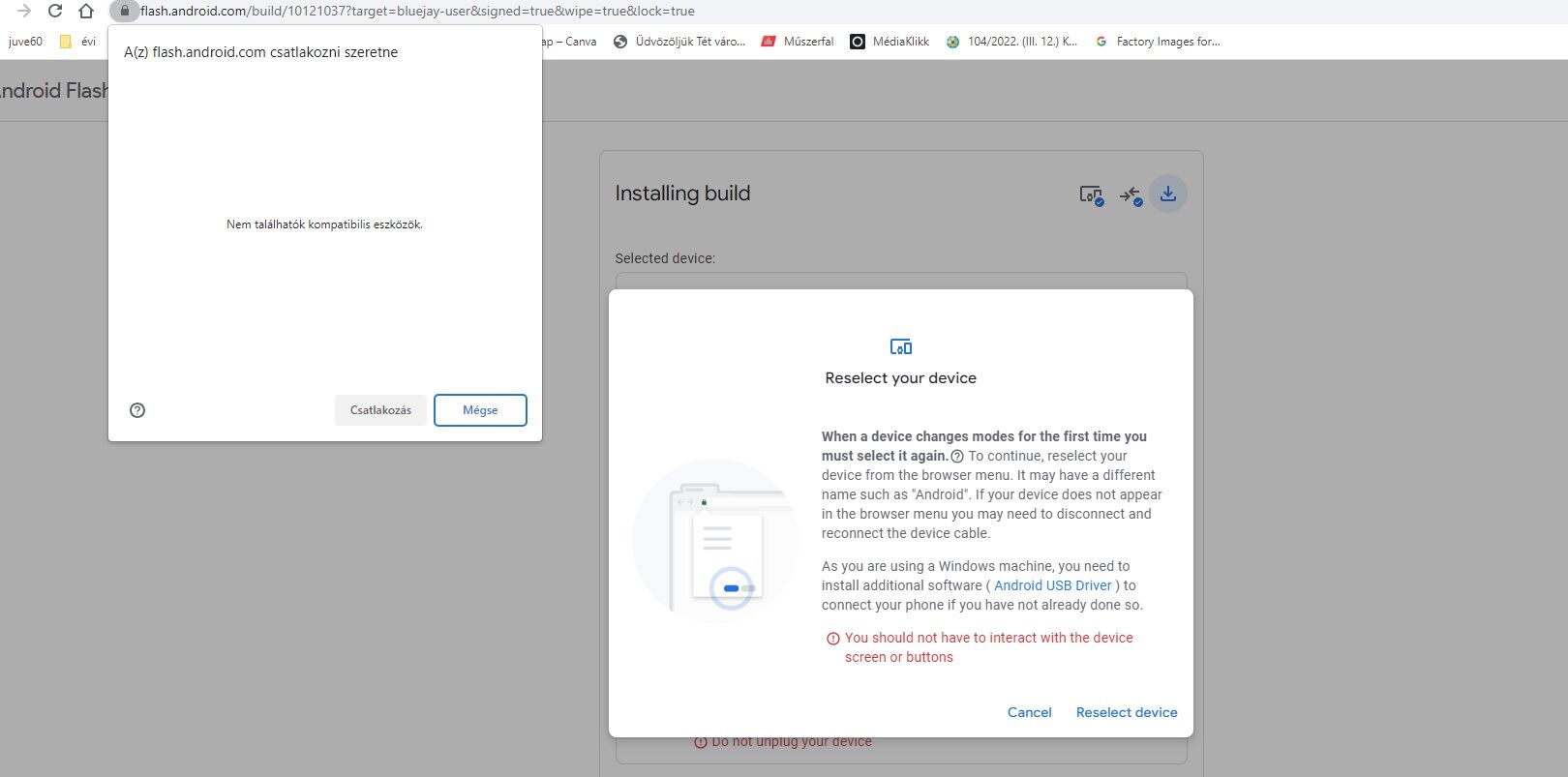Click the 'csatlakozni szeretne' popup title
1568x777 pixels.
pos(260,52)
